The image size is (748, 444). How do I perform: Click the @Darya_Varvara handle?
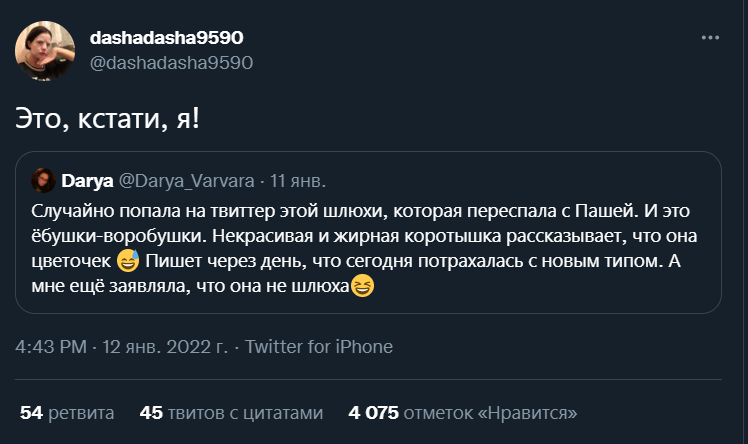click(x=186, y=182)
